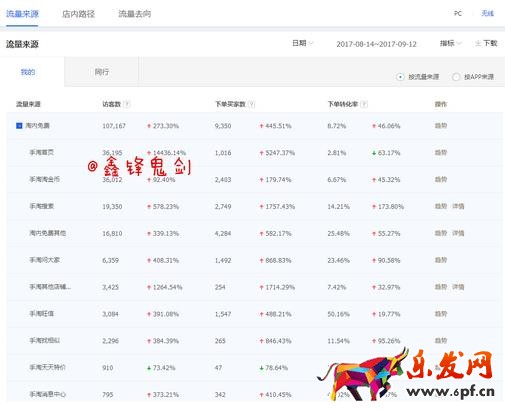Select the 我的 sub-tab
Screen dimensions: 505x412
point(28,72)
